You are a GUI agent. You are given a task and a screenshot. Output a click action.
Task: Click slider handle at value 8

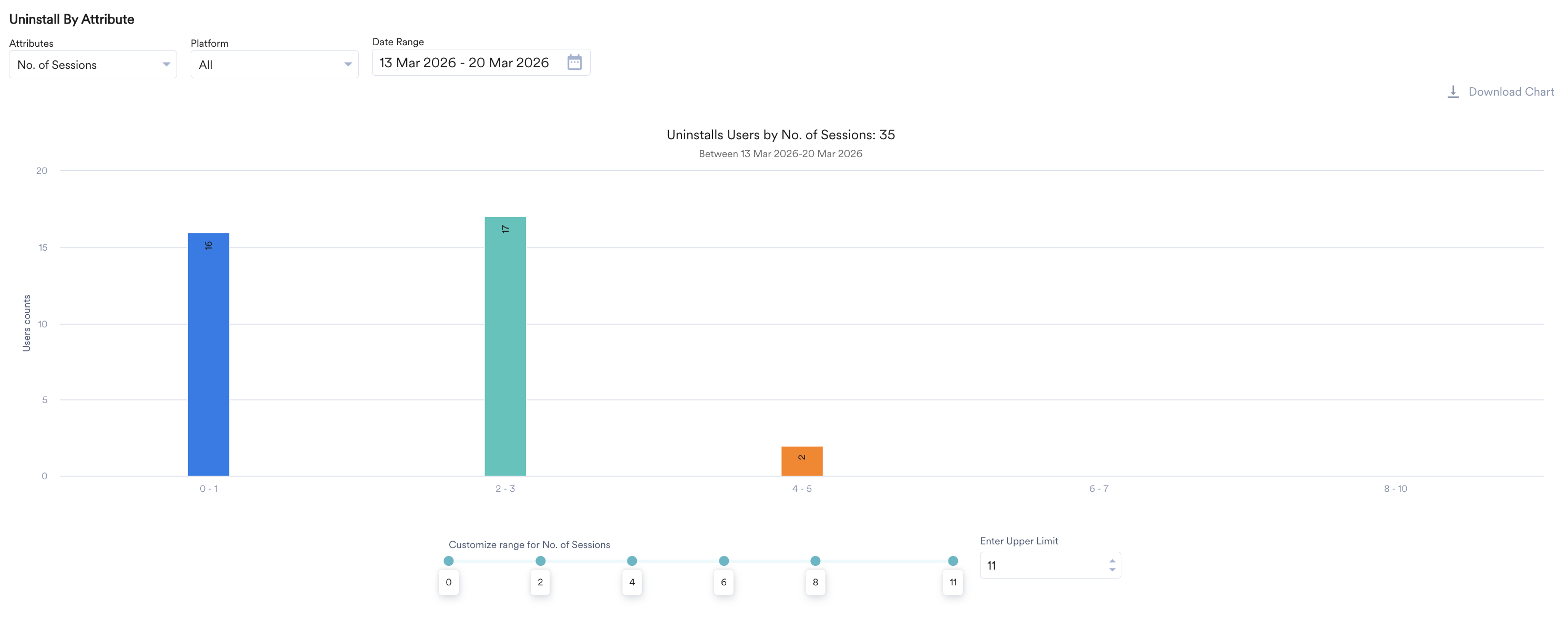click(815, 561)
